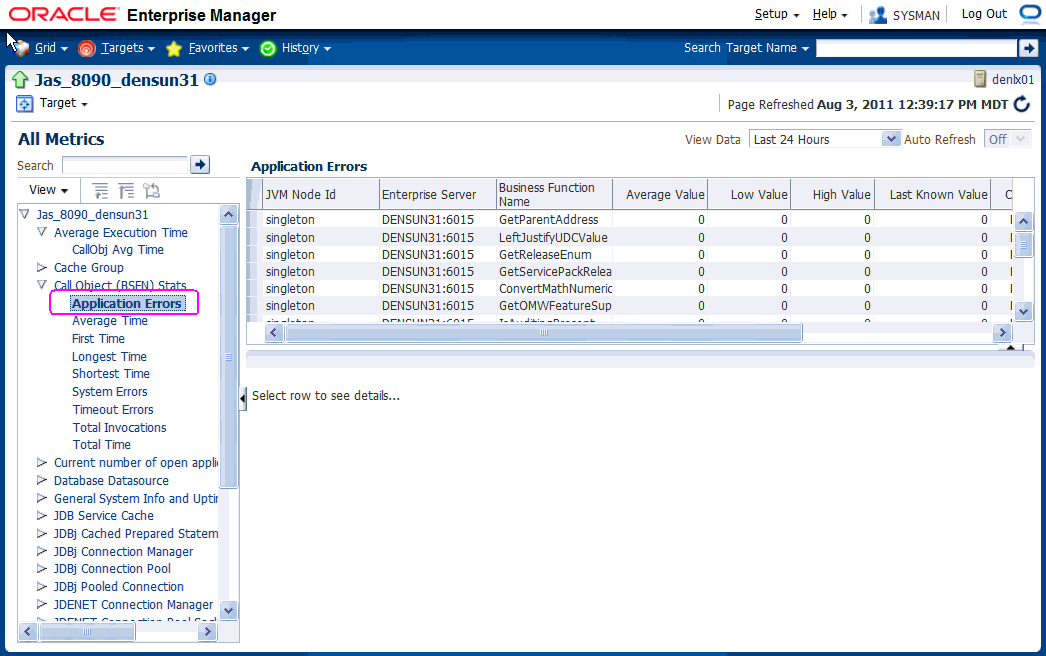Viewport: 1046px width, 656px height.
Task: Click the denlx01 host icon
Action: (x=980, y=79)
